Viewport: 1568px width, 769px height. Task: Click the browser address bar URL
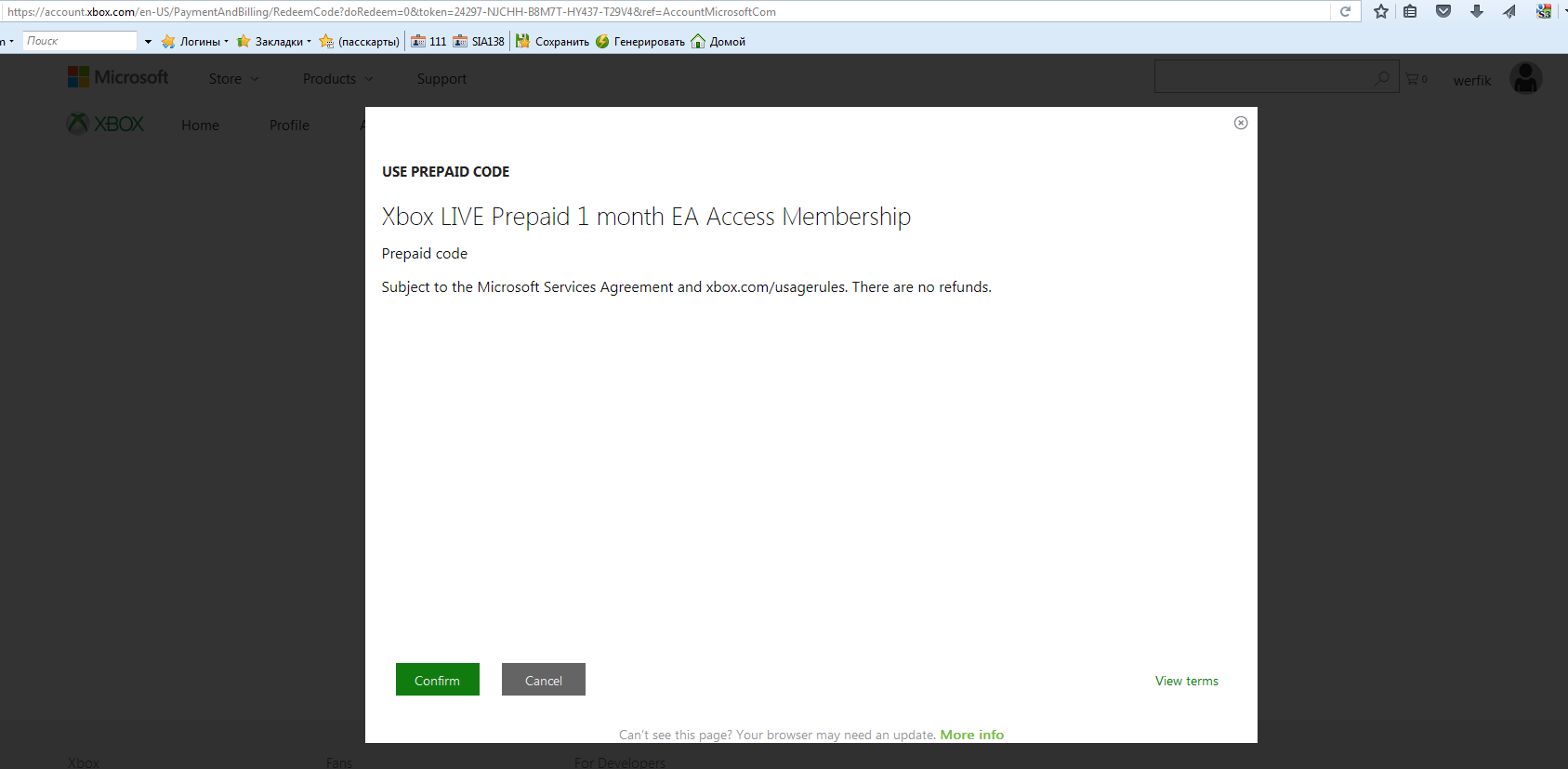[x=391, y=12]
